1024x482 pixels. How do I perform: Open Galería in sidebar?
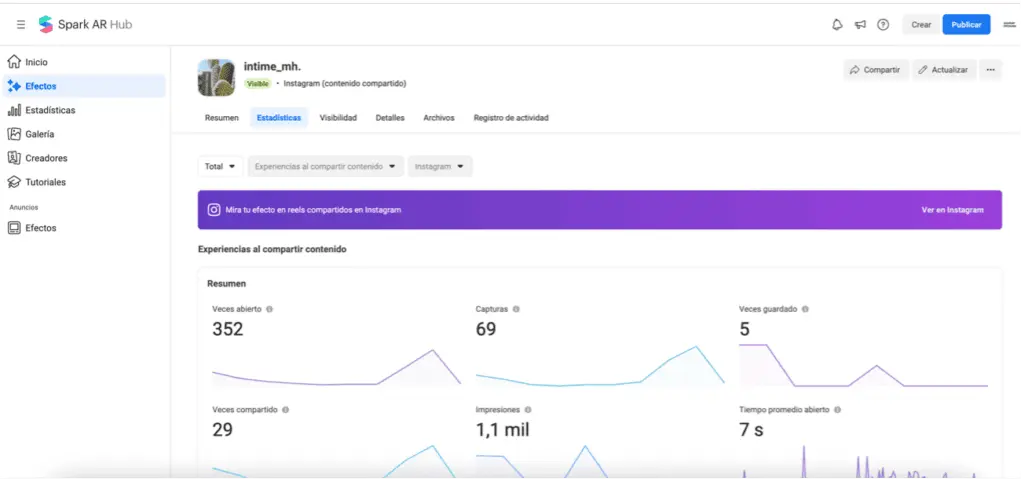pos(84,134)
